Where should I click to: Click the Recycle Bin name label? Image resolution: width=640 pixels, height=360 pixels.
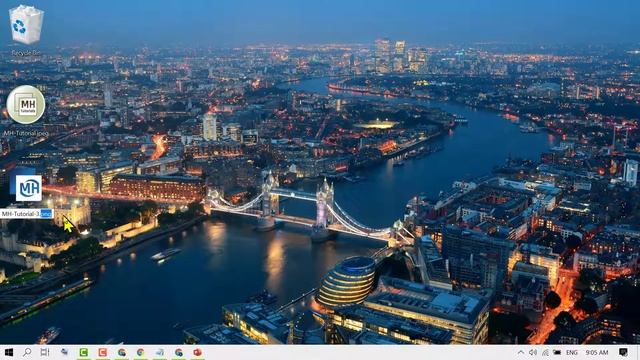(26, 53)
